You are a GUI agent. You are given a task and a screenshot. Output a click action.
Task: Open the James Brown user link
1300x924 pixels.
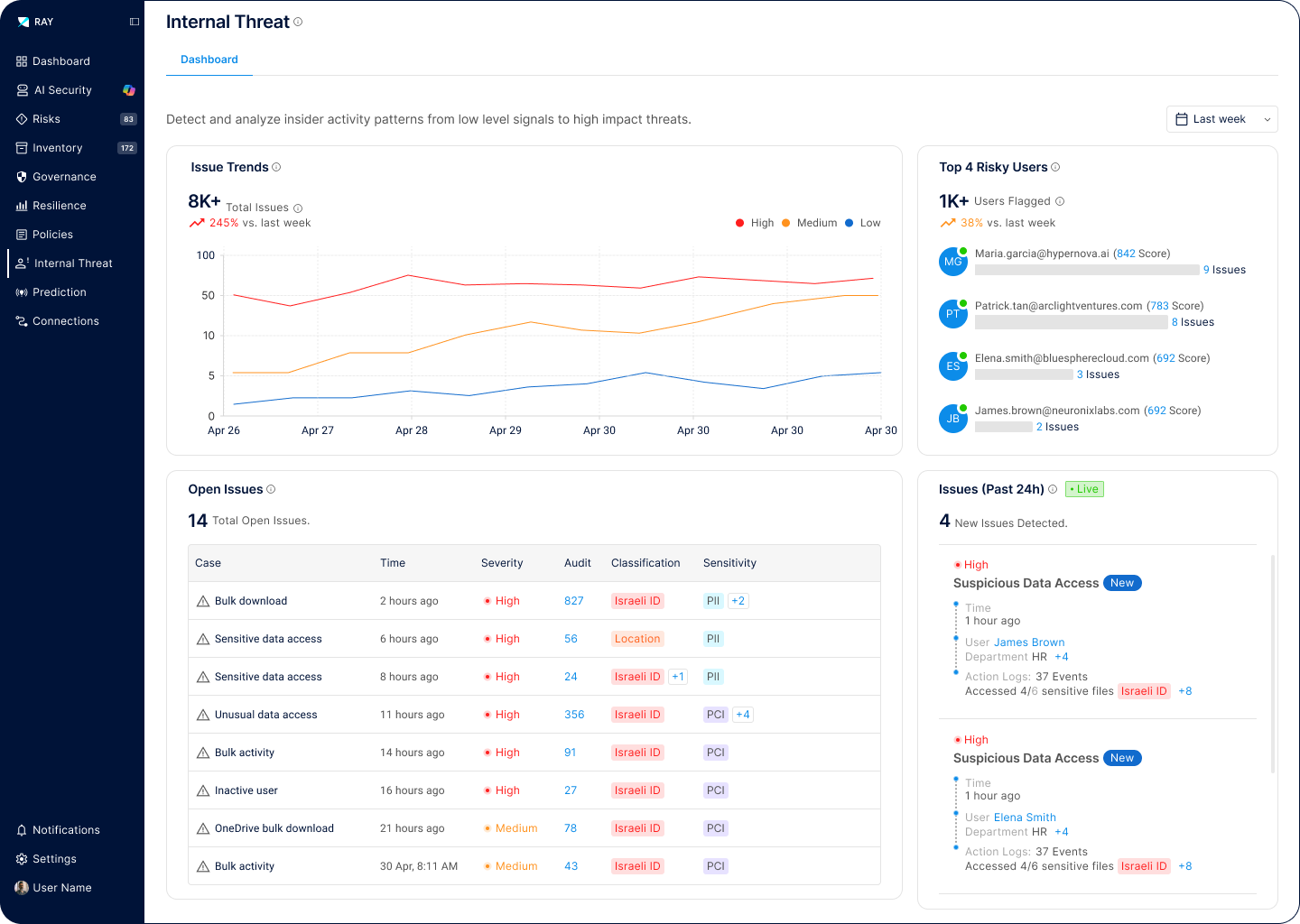1029,642
